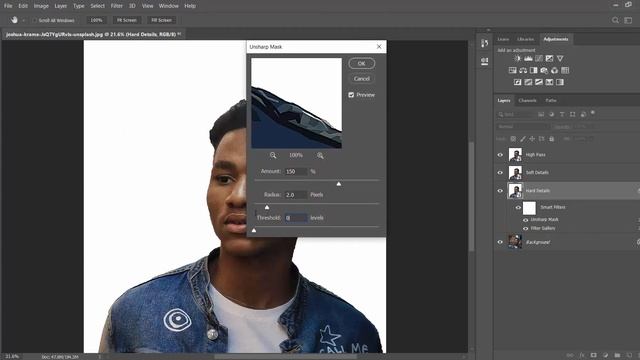Filter layers by shape type
The image size is (640, 360).
[x=573, y=114]
